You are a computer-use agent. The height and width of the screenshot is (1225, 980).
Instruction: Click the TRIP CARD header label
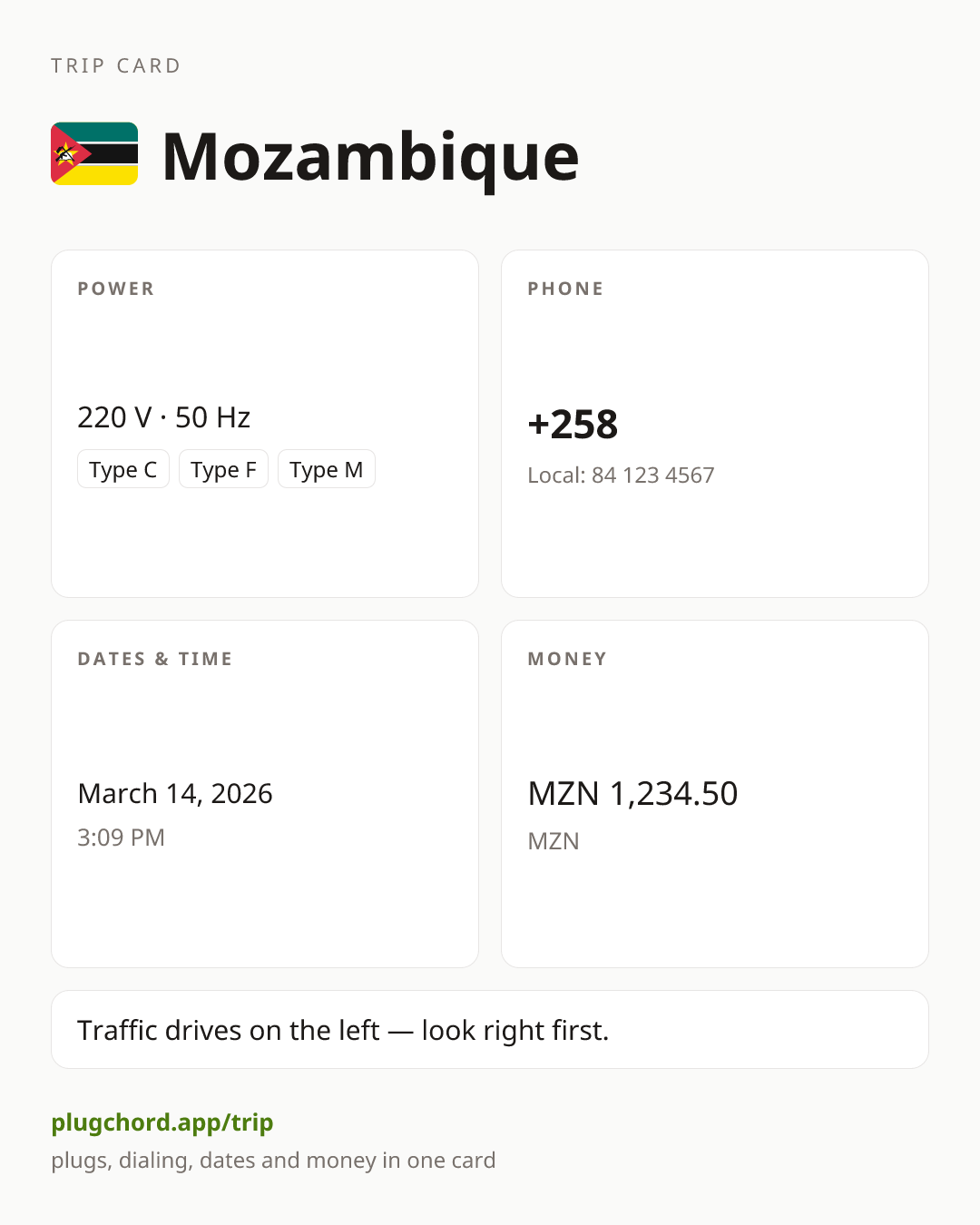click(x=116, y=65)
